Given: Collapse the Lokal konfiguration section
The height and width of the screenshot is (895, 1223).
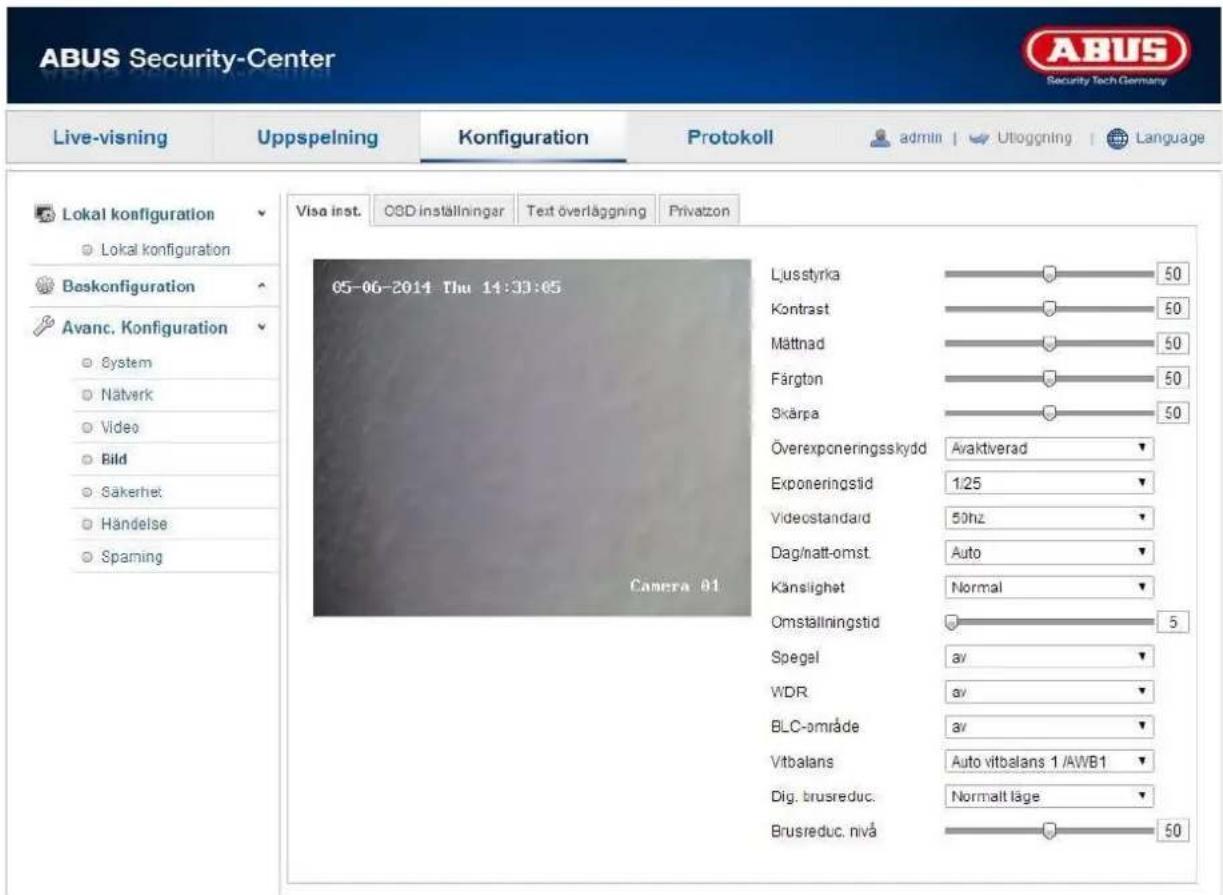Looking at the screenshot, I should pos(262,215).
